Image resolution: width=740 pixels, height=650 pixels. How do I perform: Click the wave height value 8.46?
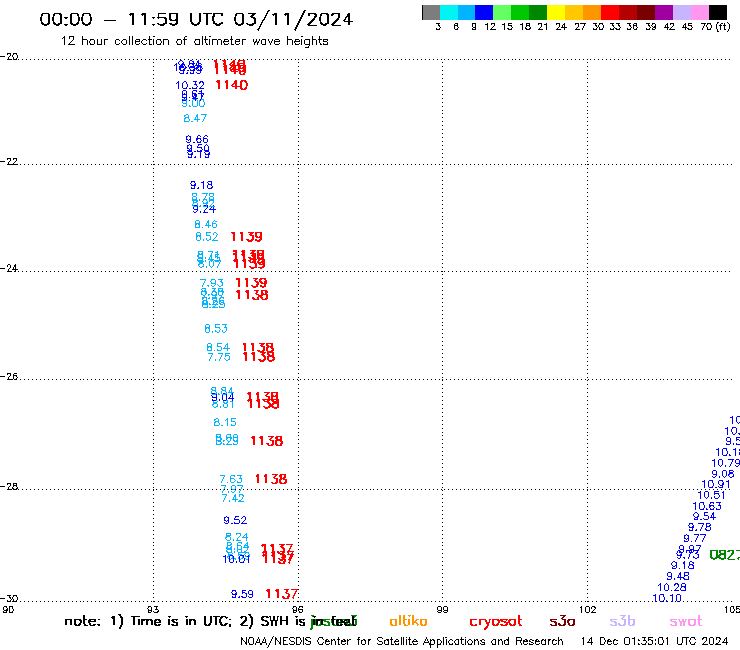[206, 224]
